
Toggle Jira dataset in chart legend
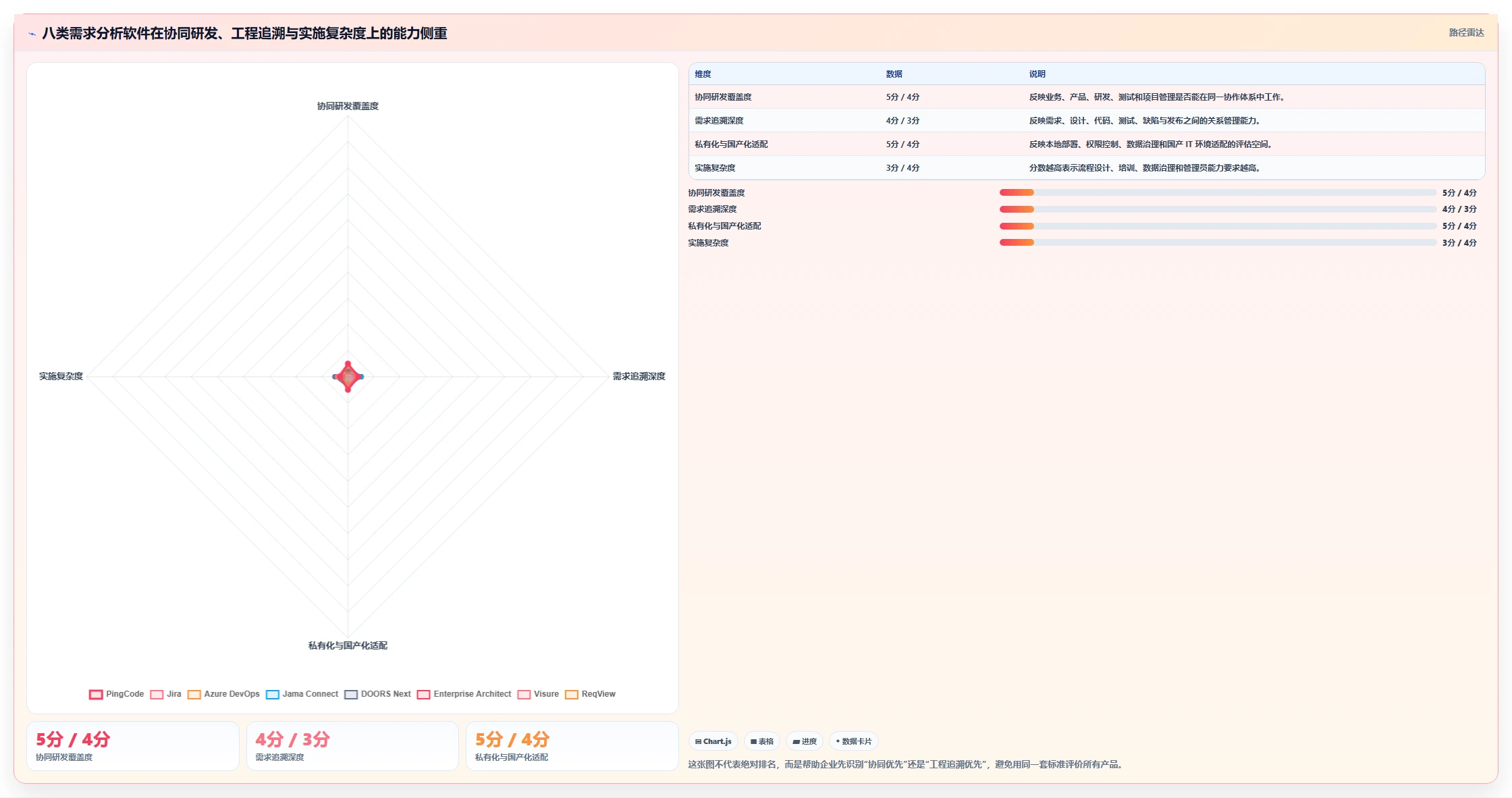(165, 694)
